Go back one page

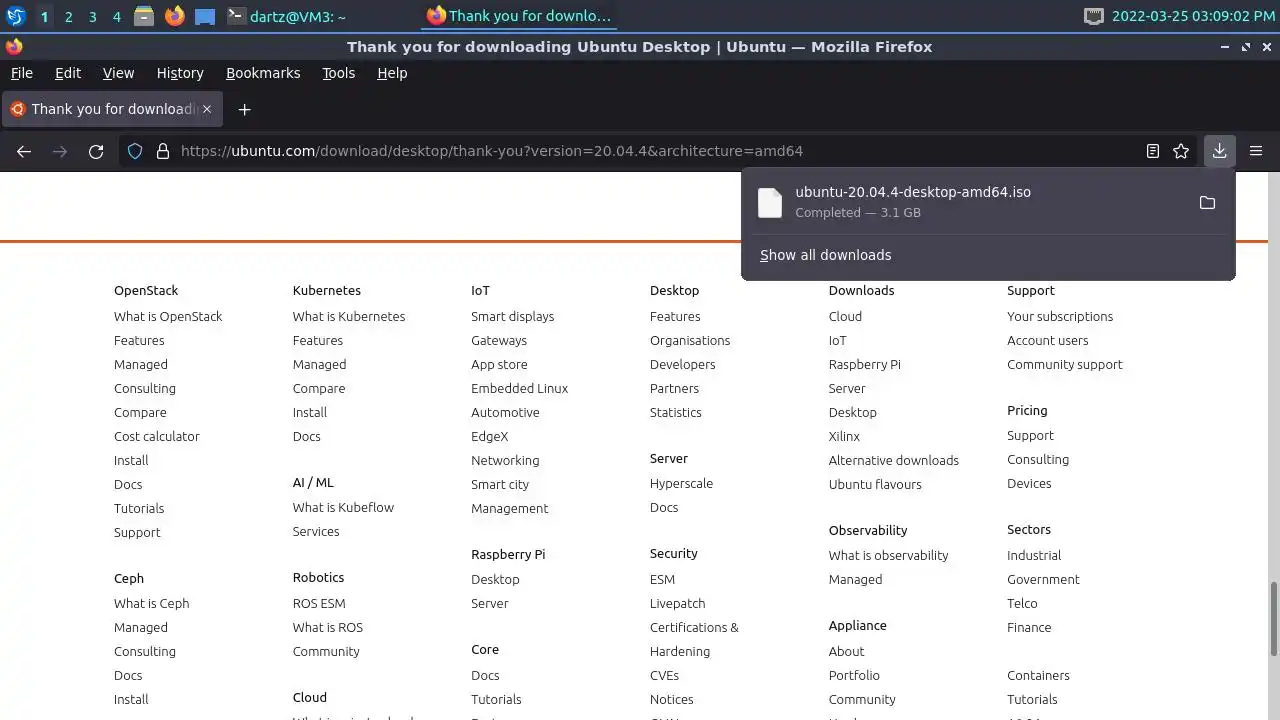click(x=24, y=151)
